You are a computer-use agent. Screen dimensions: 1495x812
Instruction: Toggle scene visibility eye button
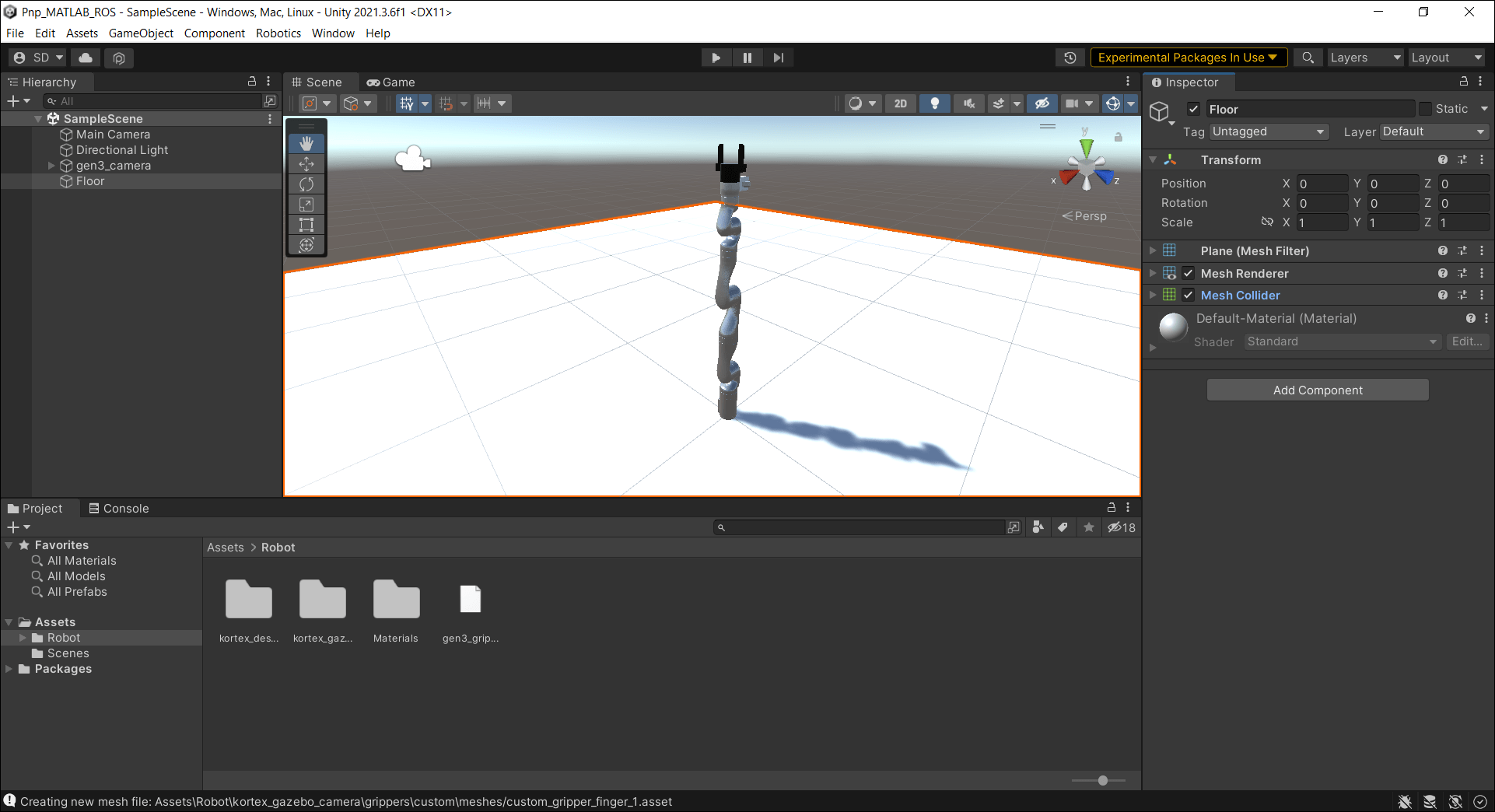[x=1042, y=103]
